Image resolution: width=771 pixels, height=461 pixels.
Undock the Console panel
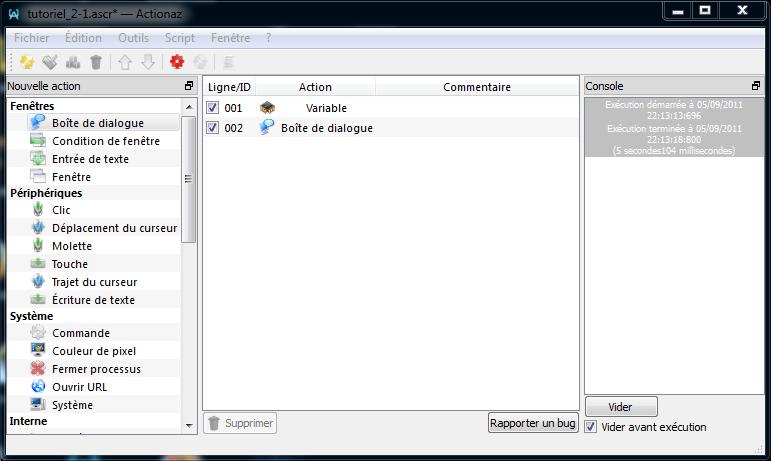click(756, 86)
